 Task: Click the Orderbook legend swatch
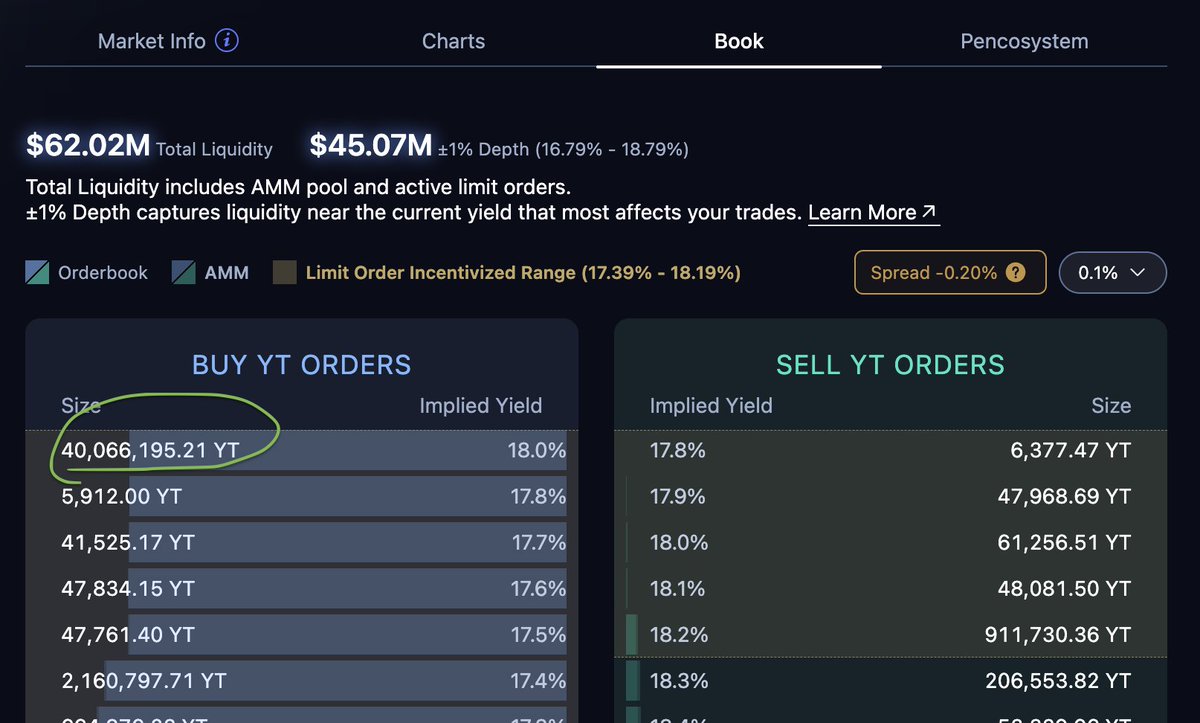pos(37,272)
